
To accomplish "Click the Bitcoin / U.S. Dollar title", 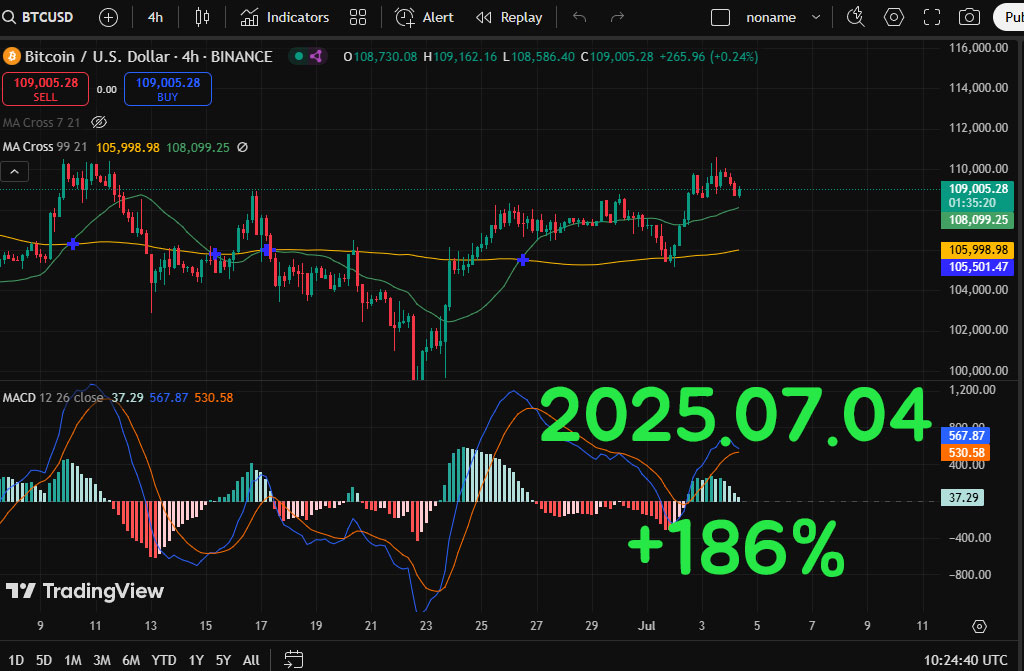I will pyautogui.click(x=148, y=57).
